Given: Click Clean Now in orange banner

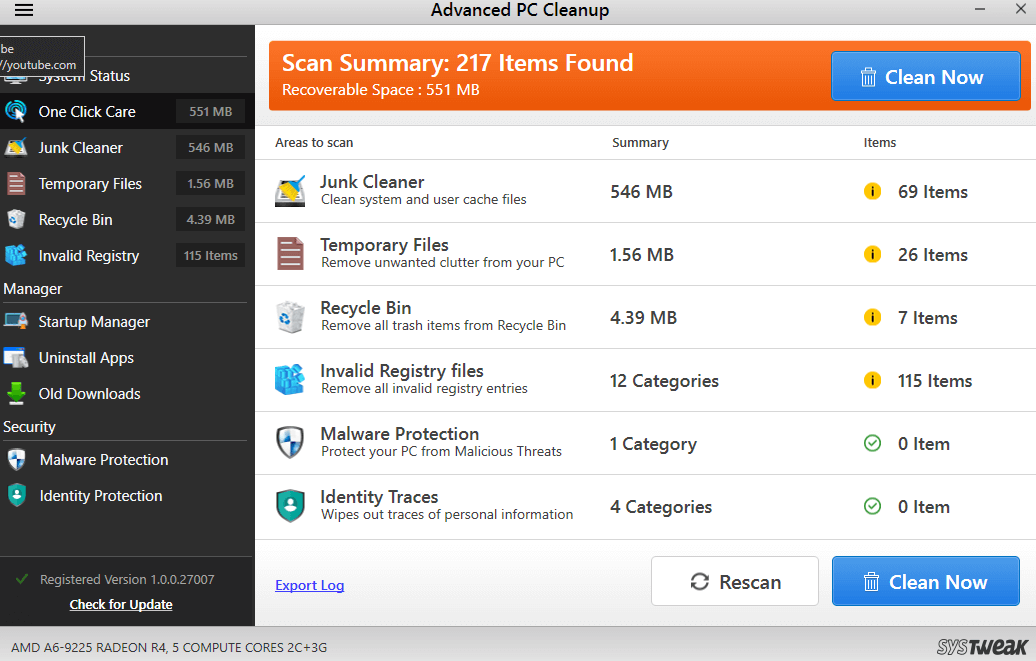Looking at the screenshot, I should click(926, 77).
